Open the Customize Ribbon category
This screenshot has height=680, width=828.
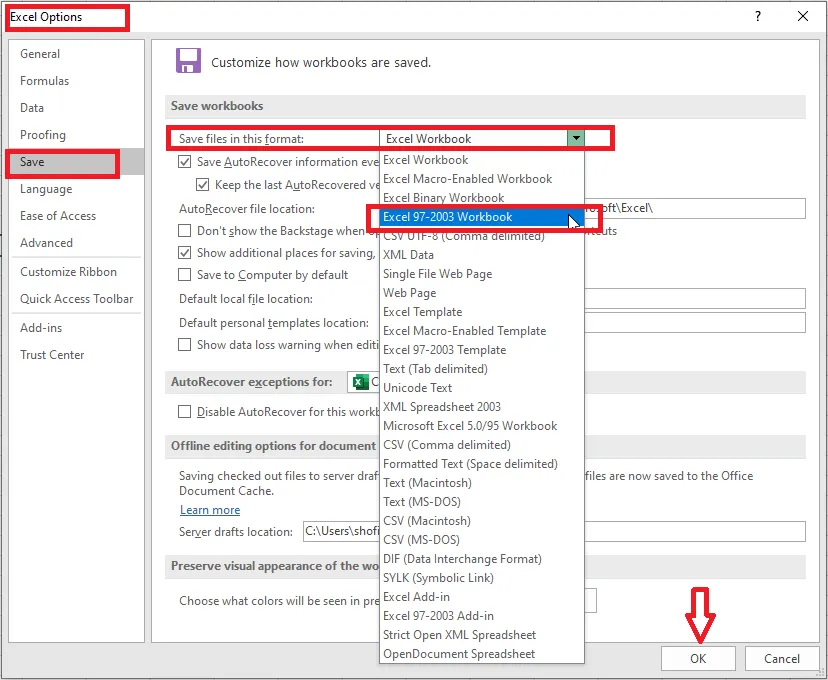(x=76, y=272)
